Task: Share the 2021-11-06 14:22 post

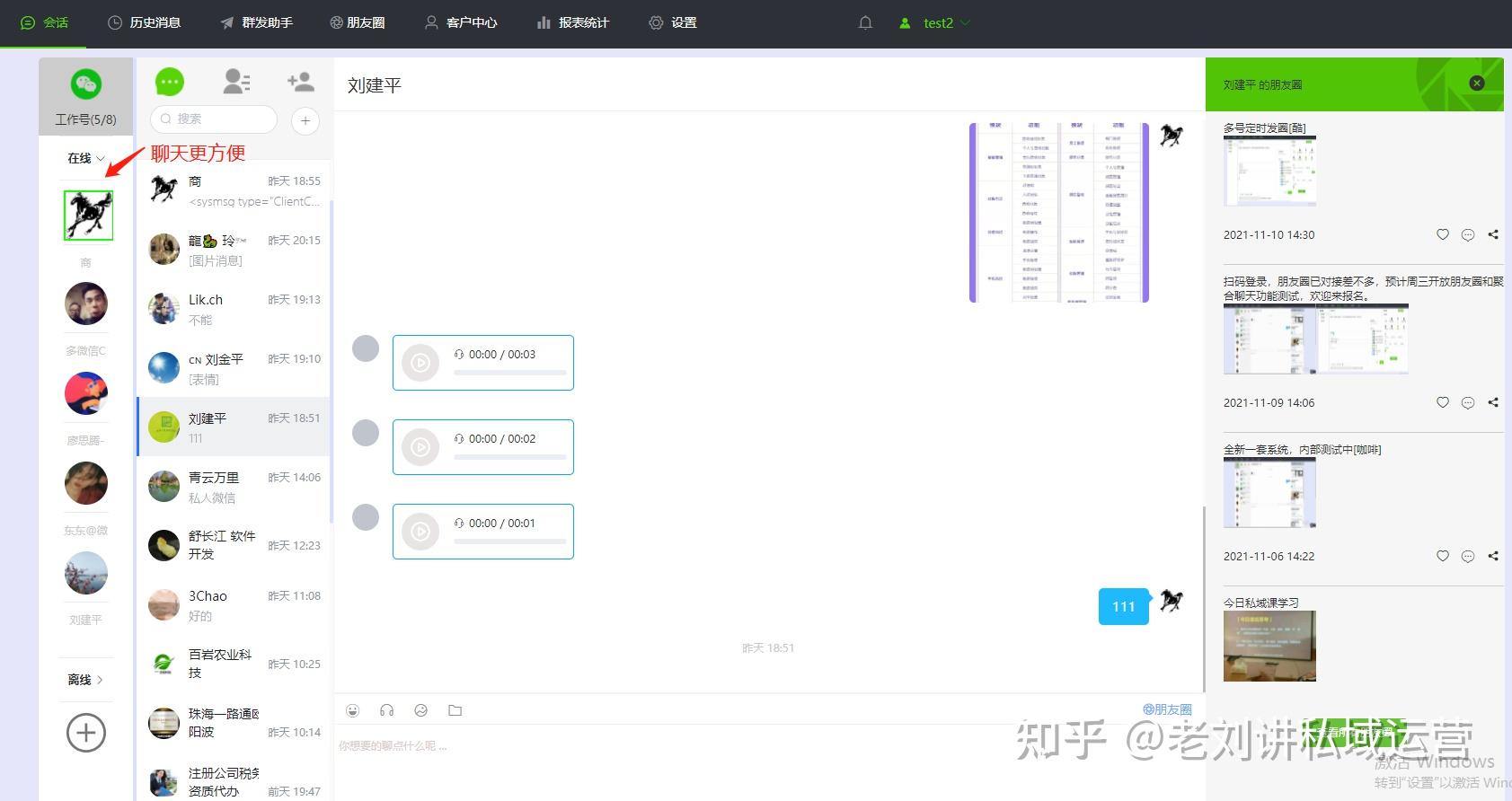Action: point(1493,556)
